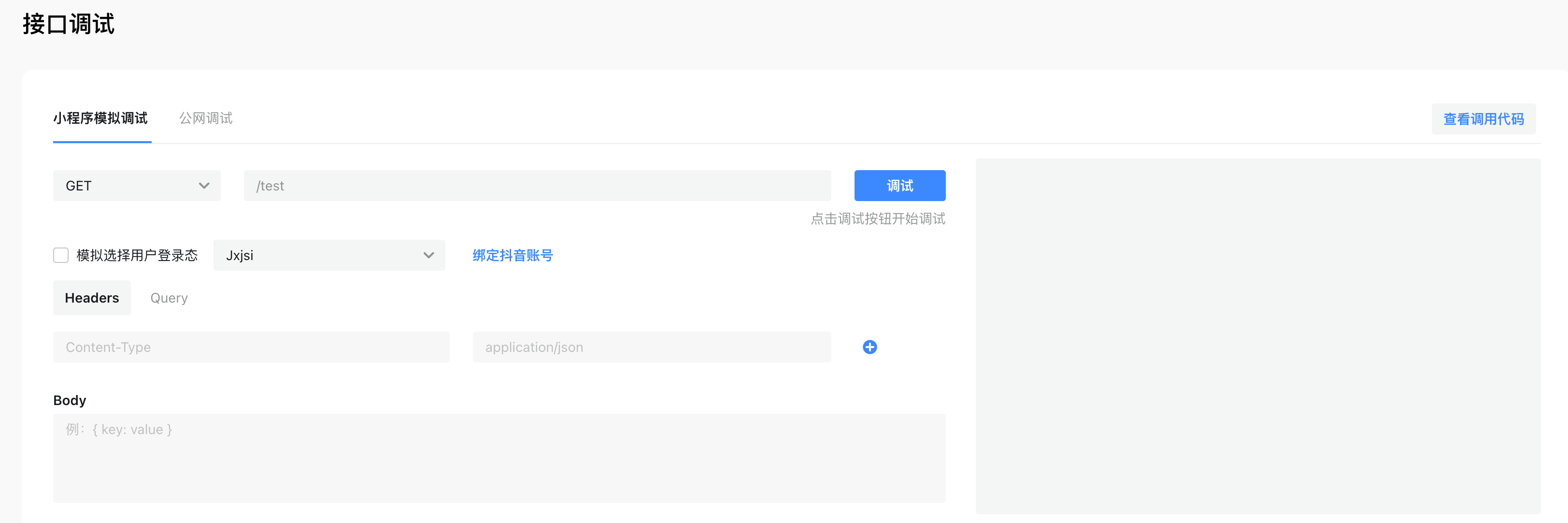Click the application/json header value field

pyautogui.click(x=651, y=347)
